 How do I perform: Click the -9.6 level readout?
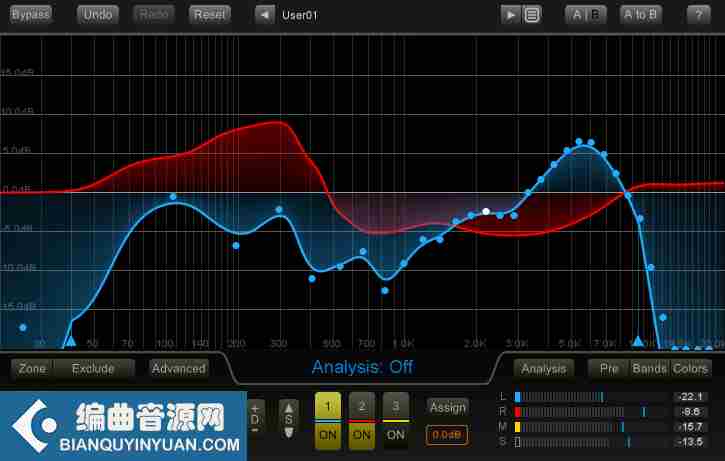click(691, 412)
